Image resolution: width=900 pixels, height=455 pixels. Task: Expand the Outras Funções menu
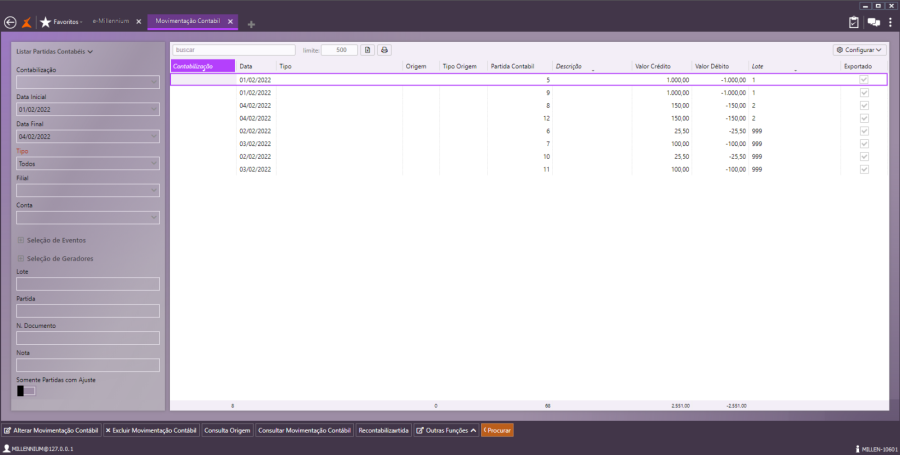coord(447,430)
